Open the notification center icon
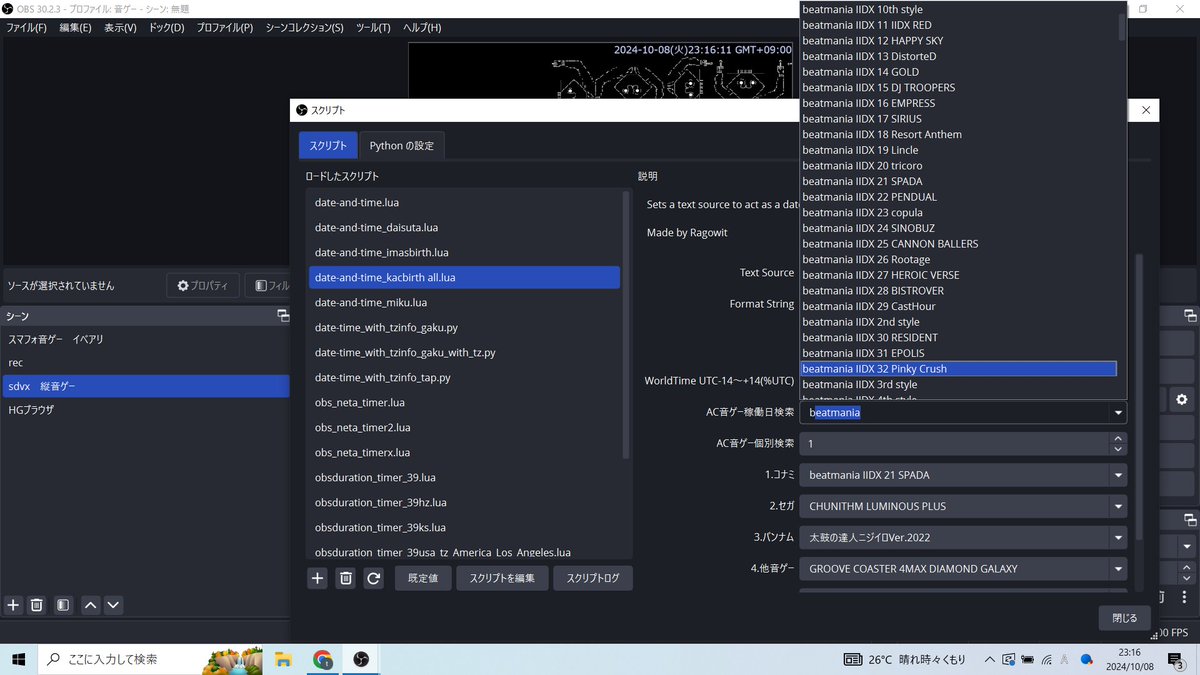This screenshot has height=675, width=1200. pos(1176,659)
